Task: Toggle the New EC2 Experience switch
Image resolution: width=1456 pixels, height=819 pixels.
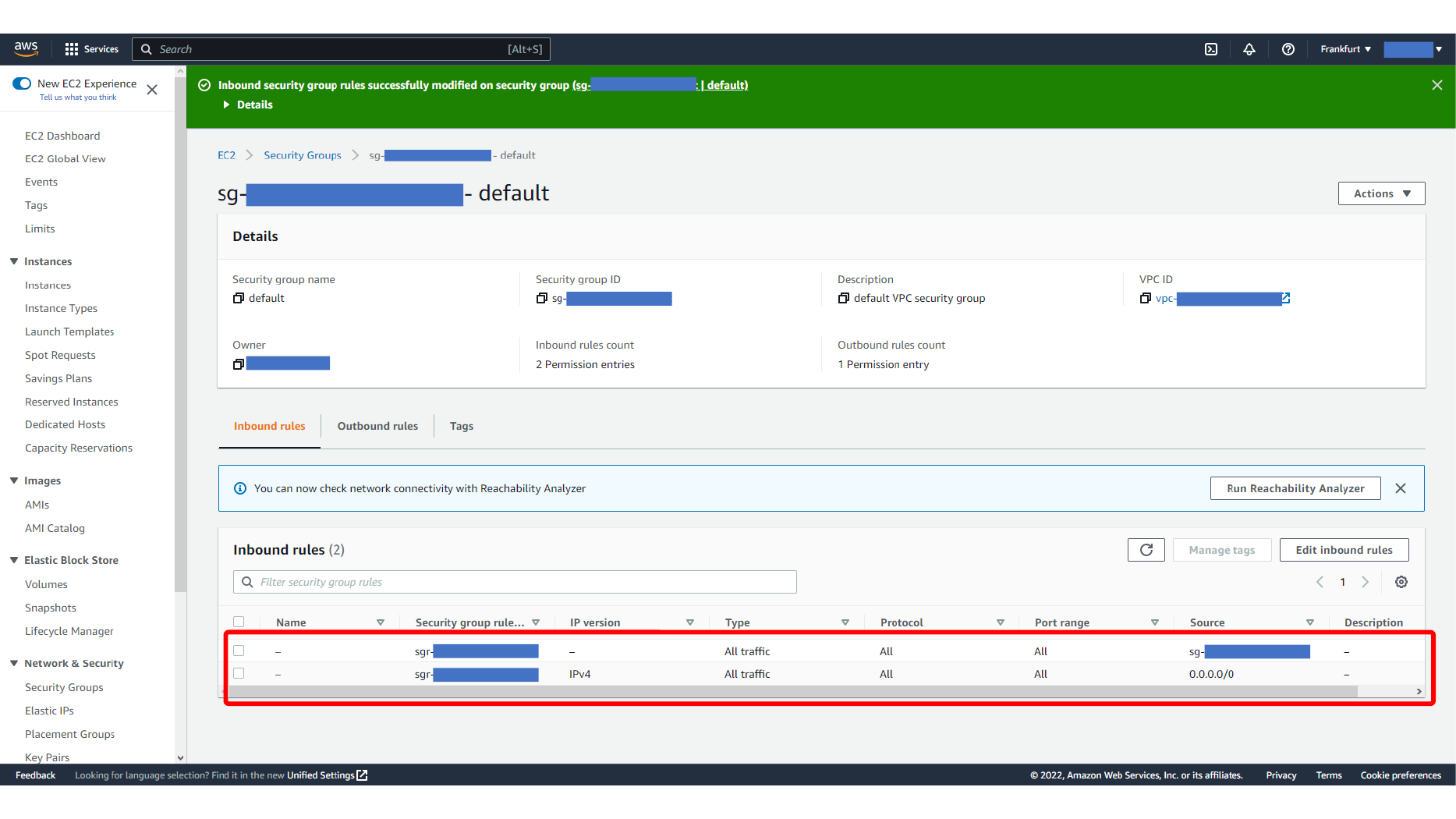Action: coord(22,83)
